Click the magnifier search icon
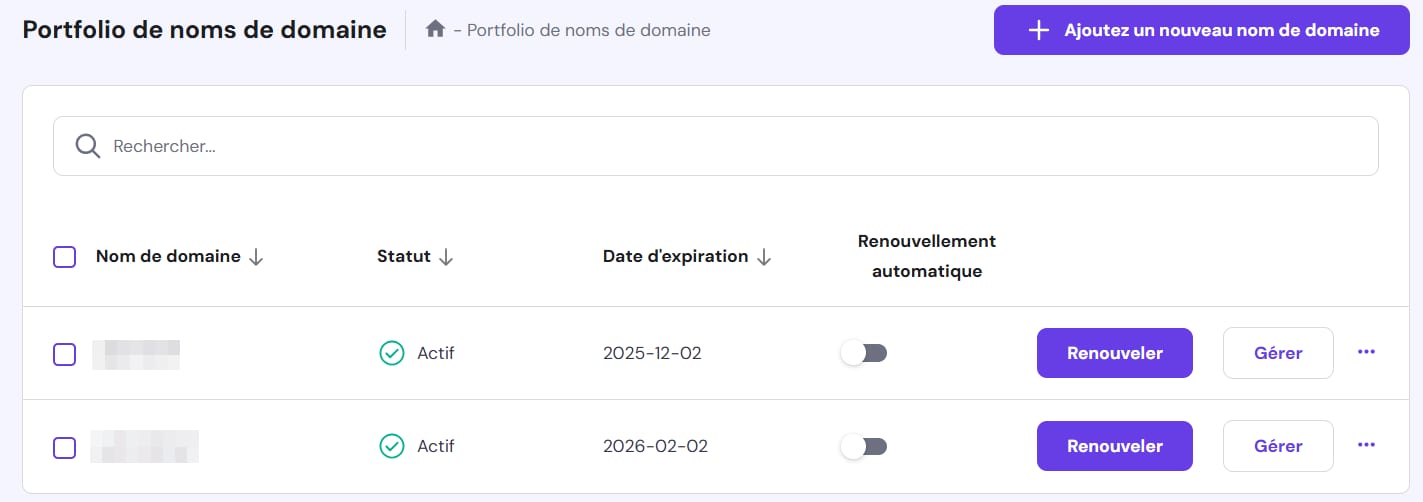This screenshot has width=1423, height=502. pos(88,146)
